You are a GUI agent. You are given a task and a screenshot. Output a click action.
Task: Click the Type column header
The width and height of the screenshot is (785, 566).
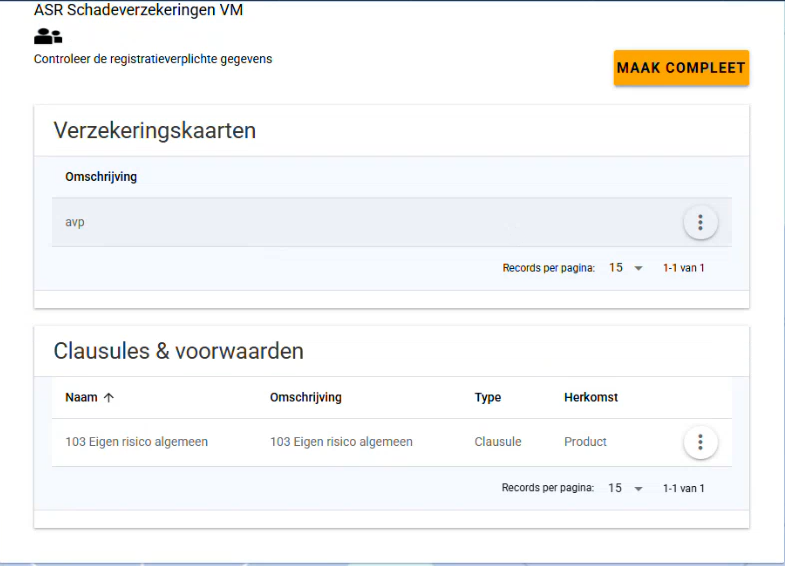(x=487, y=398)
